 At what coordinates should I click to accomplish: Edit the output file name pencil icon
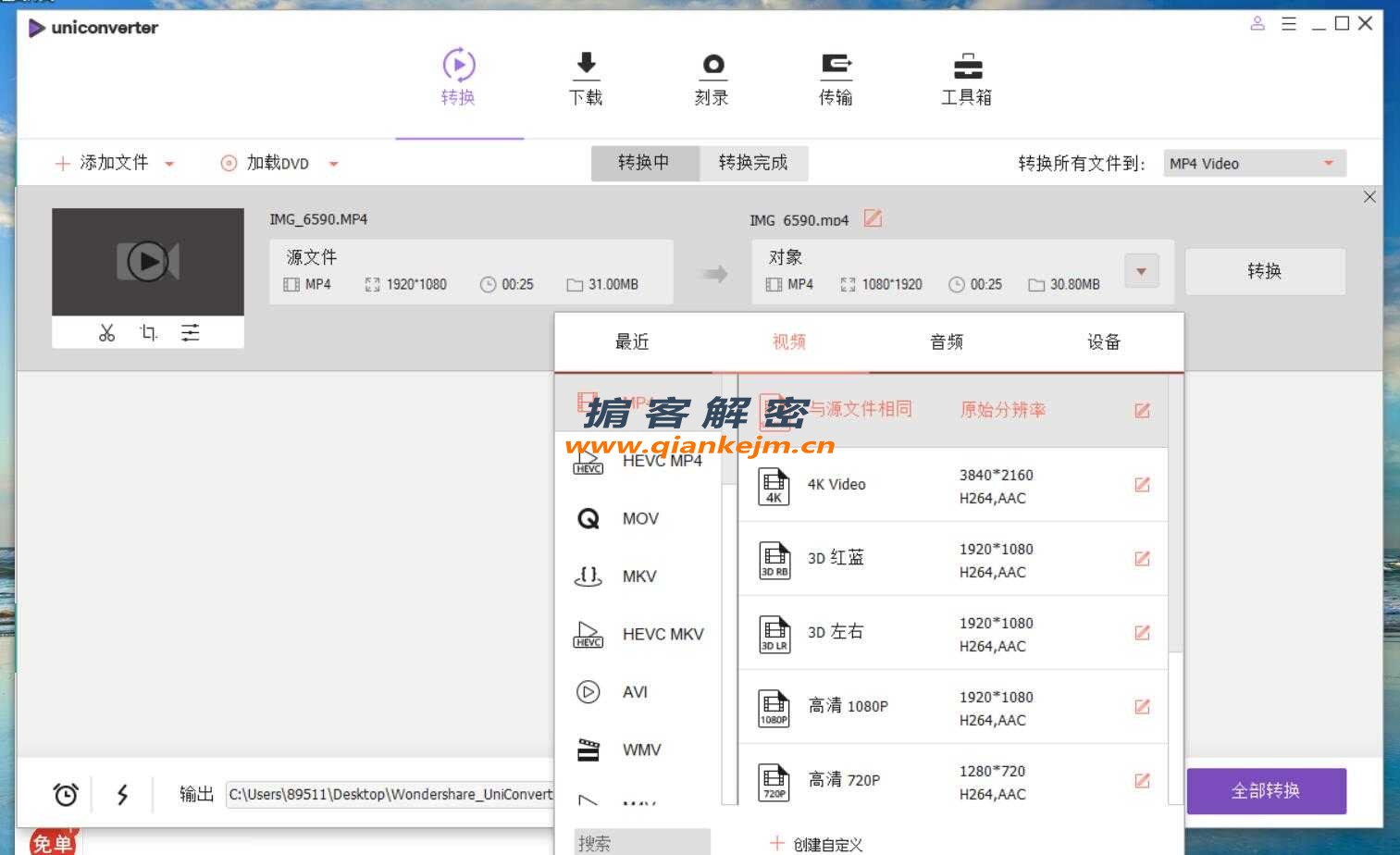pos(873,218)
